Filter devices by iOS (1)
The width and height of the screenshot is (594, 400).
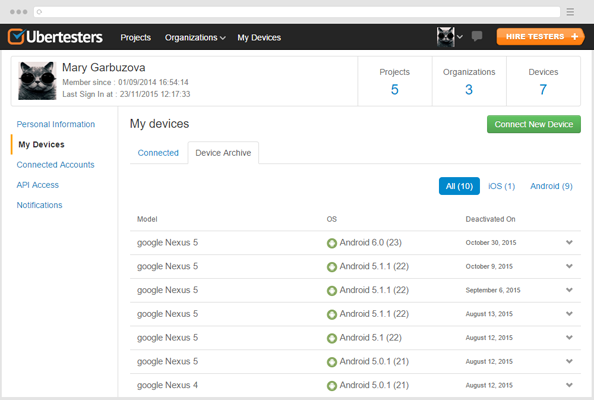click(x=502, y=186)
